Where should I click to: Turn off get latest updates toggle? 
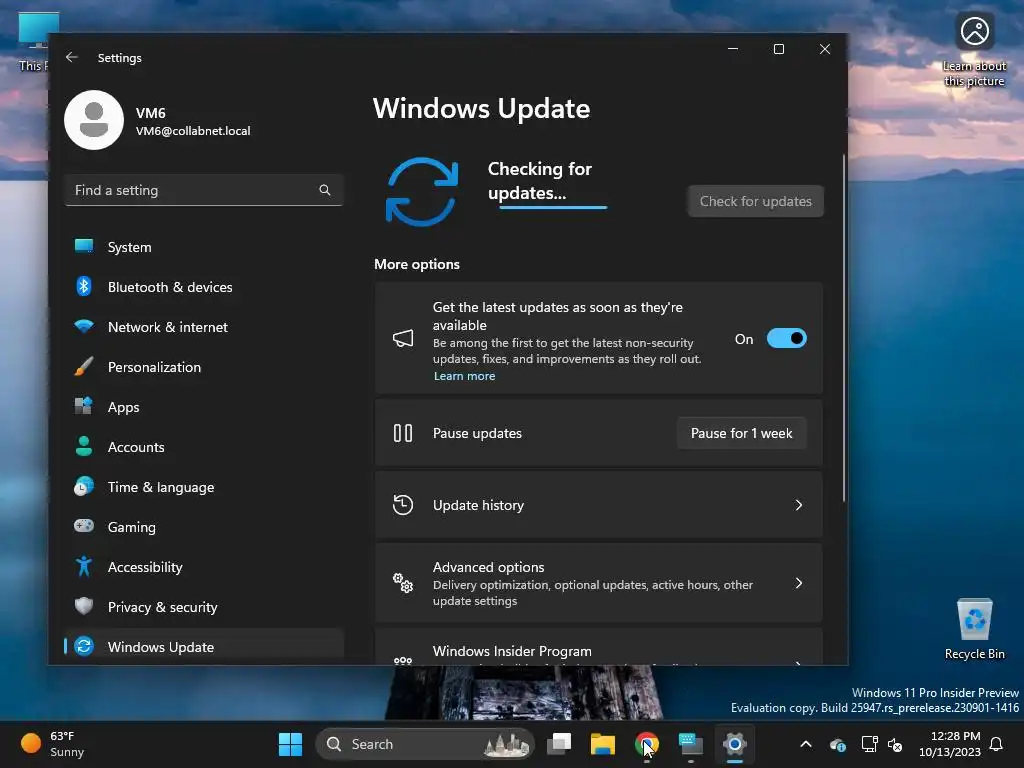(787, 338)
